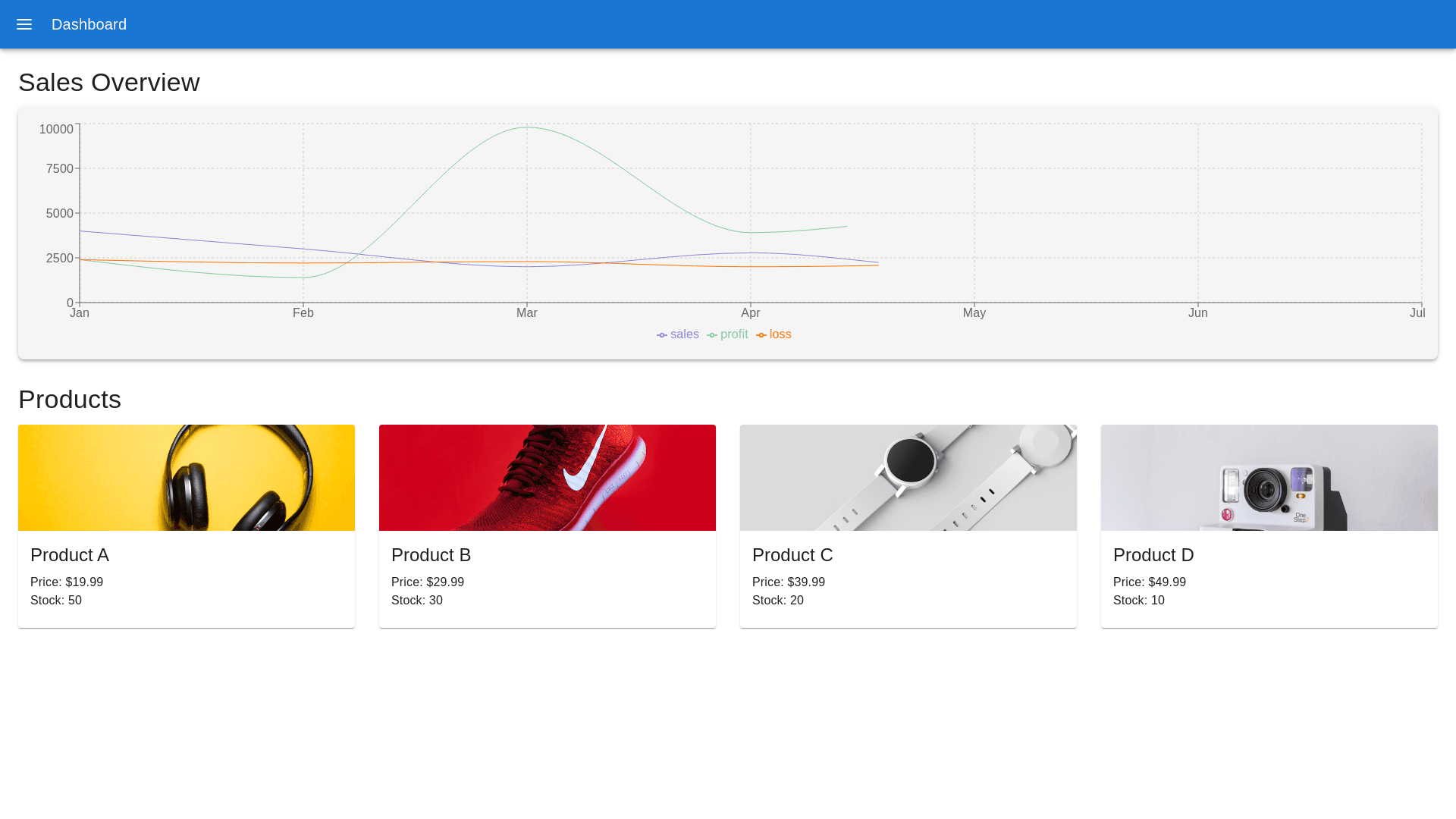
Task: Click the Apr label on the chart axis
Action: pos(751,313)
